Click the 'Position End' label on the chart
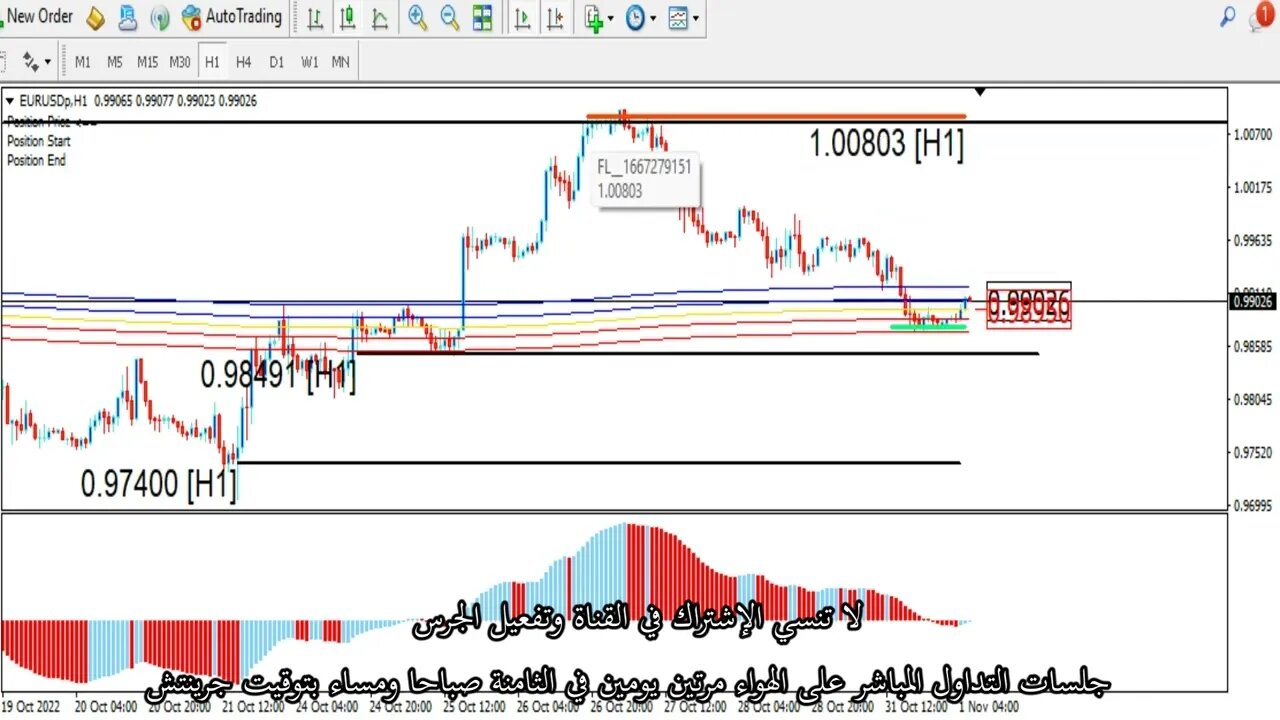This screenshot has width=1280, height=720. click(36, 160)
